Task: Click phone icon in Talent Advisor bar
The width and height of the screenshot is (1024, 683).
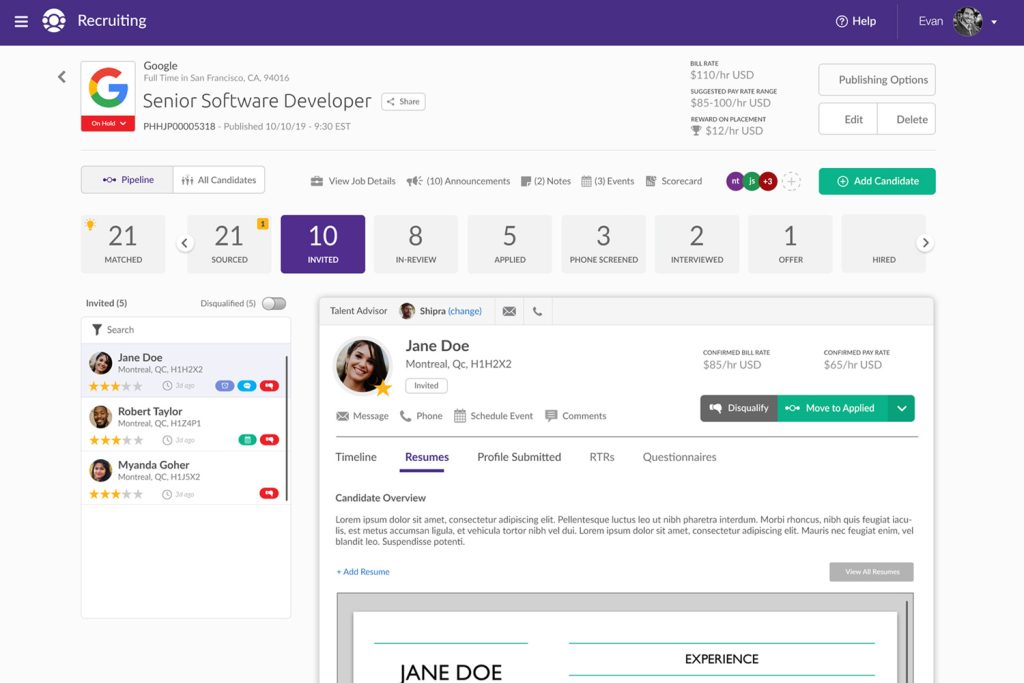Action: point(537,311)
